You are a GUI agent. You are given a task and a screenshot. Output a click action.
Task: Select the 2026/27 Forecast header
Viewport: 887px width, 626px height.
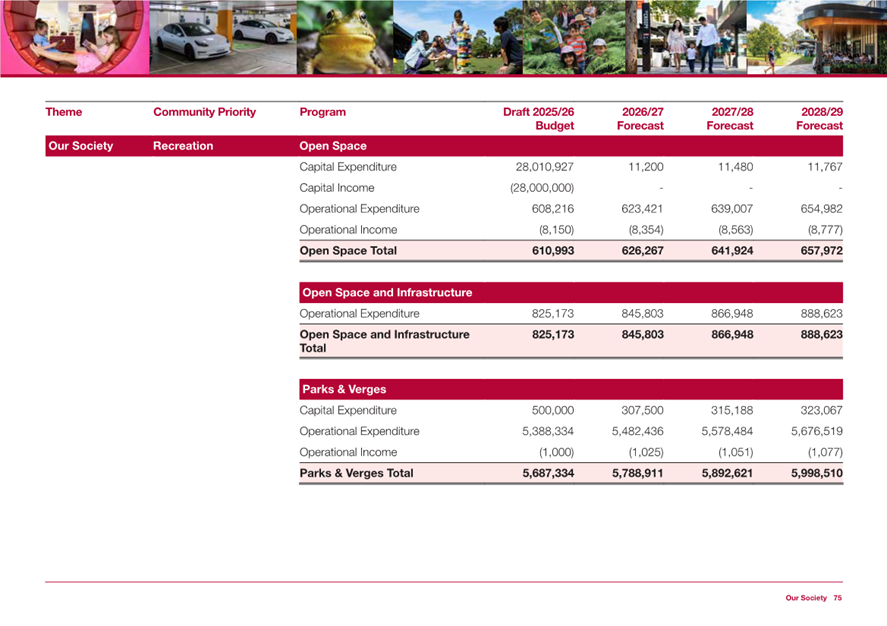(x=640, y=119)
